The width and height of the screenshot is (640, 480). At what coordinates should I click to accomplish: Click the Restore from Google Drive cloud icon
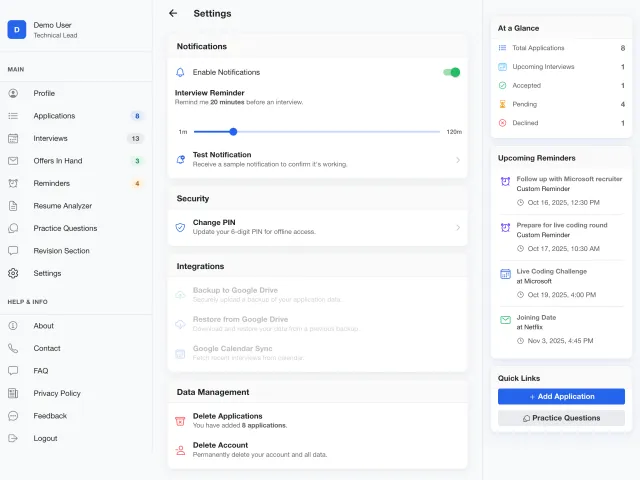180,324
